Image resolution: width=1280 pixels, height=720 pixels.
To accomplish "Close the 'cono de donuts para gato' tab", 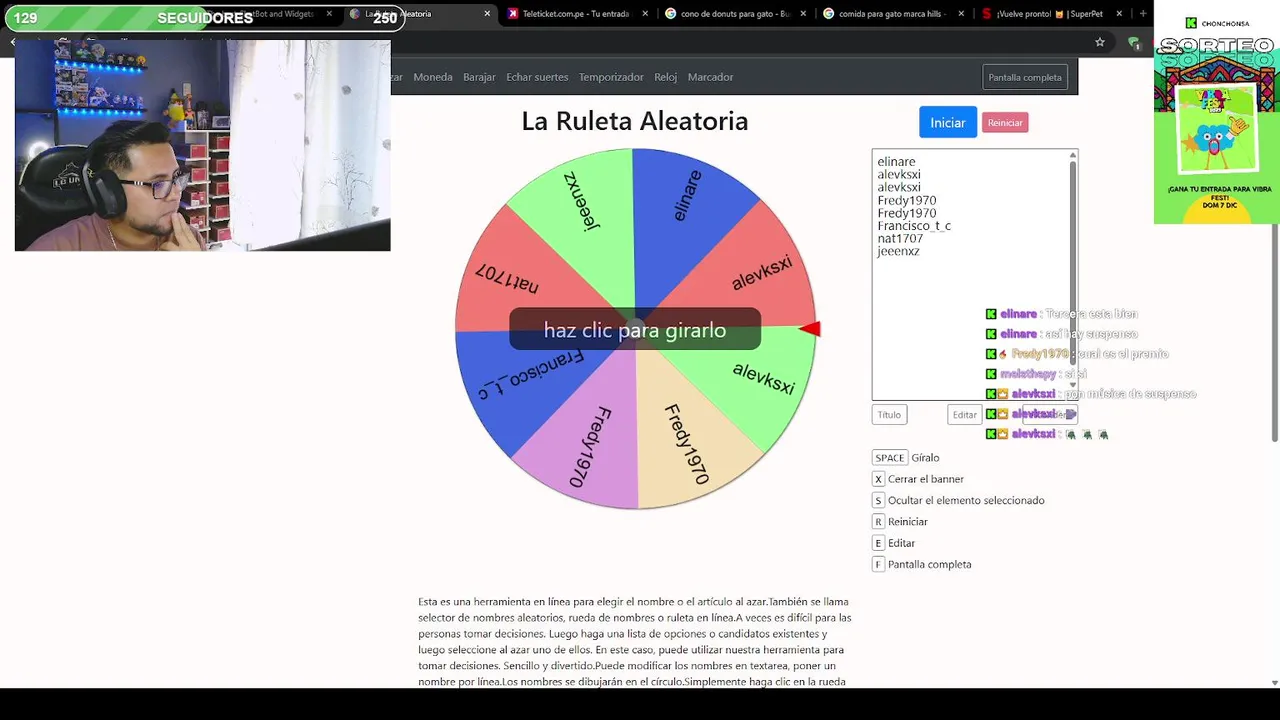I will click(x=803, y=14).
